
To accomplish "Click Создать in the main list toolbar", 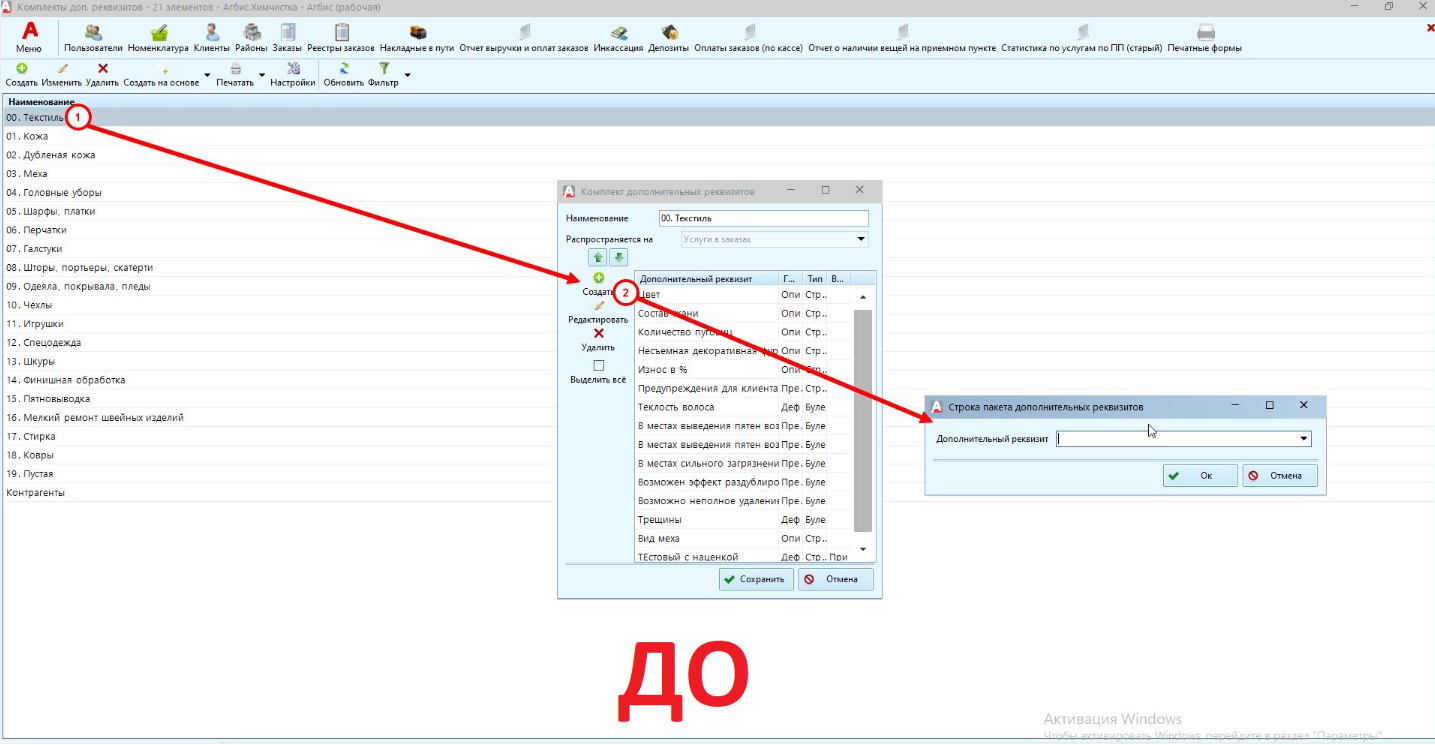I will [21, 75].
